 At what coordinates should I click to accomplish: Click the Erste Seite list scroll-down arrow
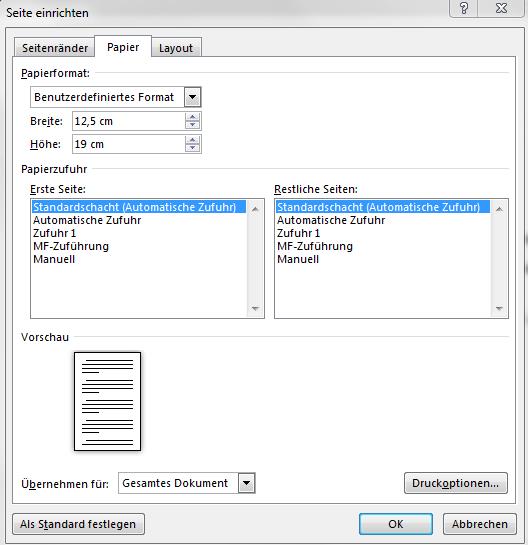tap(255, 308)
